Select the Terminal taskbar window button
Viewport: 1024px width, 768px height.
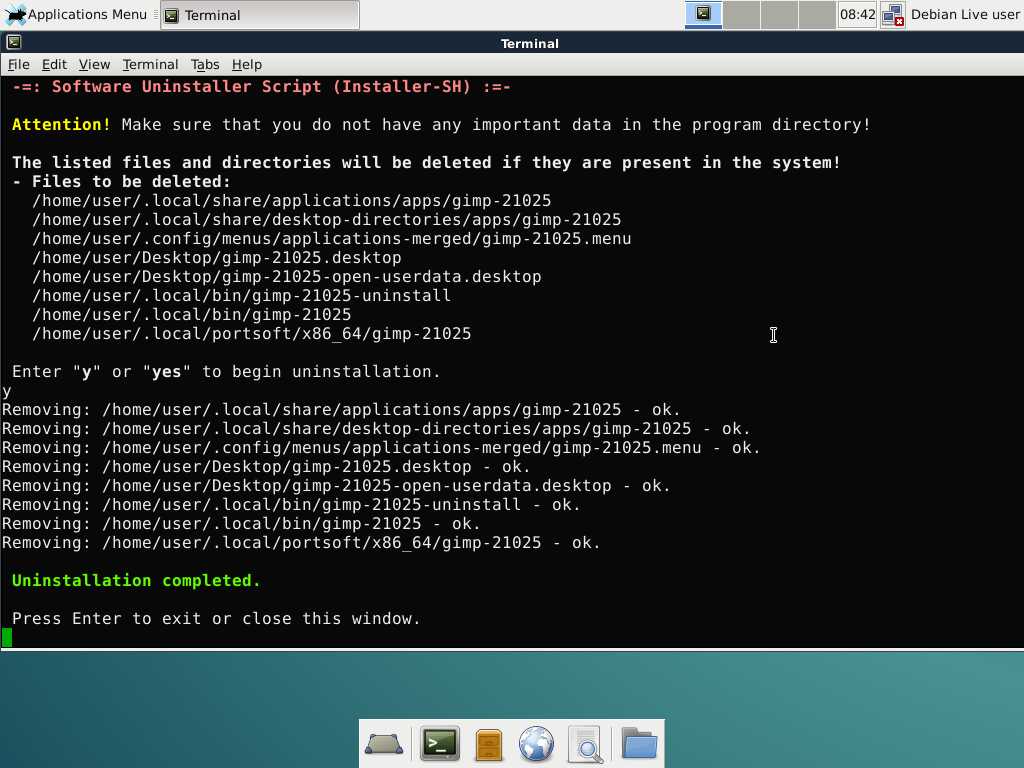click(260, 15)
